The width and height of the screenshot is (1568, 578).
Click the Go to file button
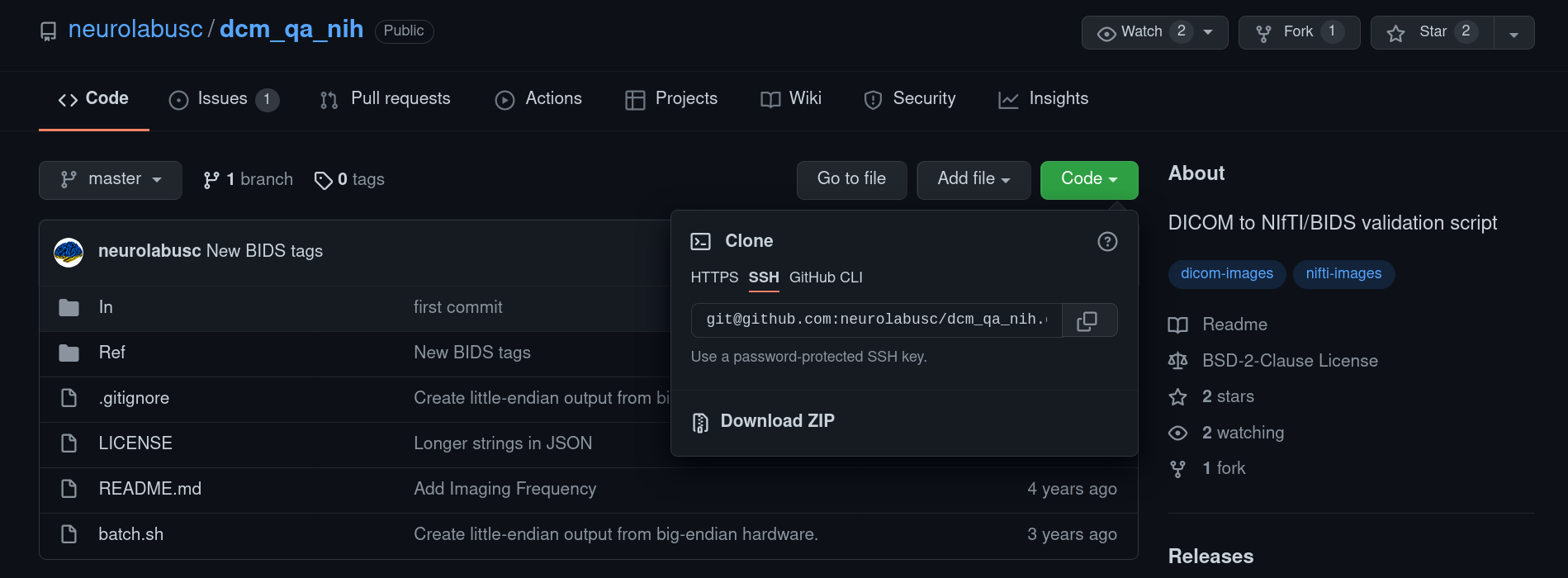pos(851,180)
